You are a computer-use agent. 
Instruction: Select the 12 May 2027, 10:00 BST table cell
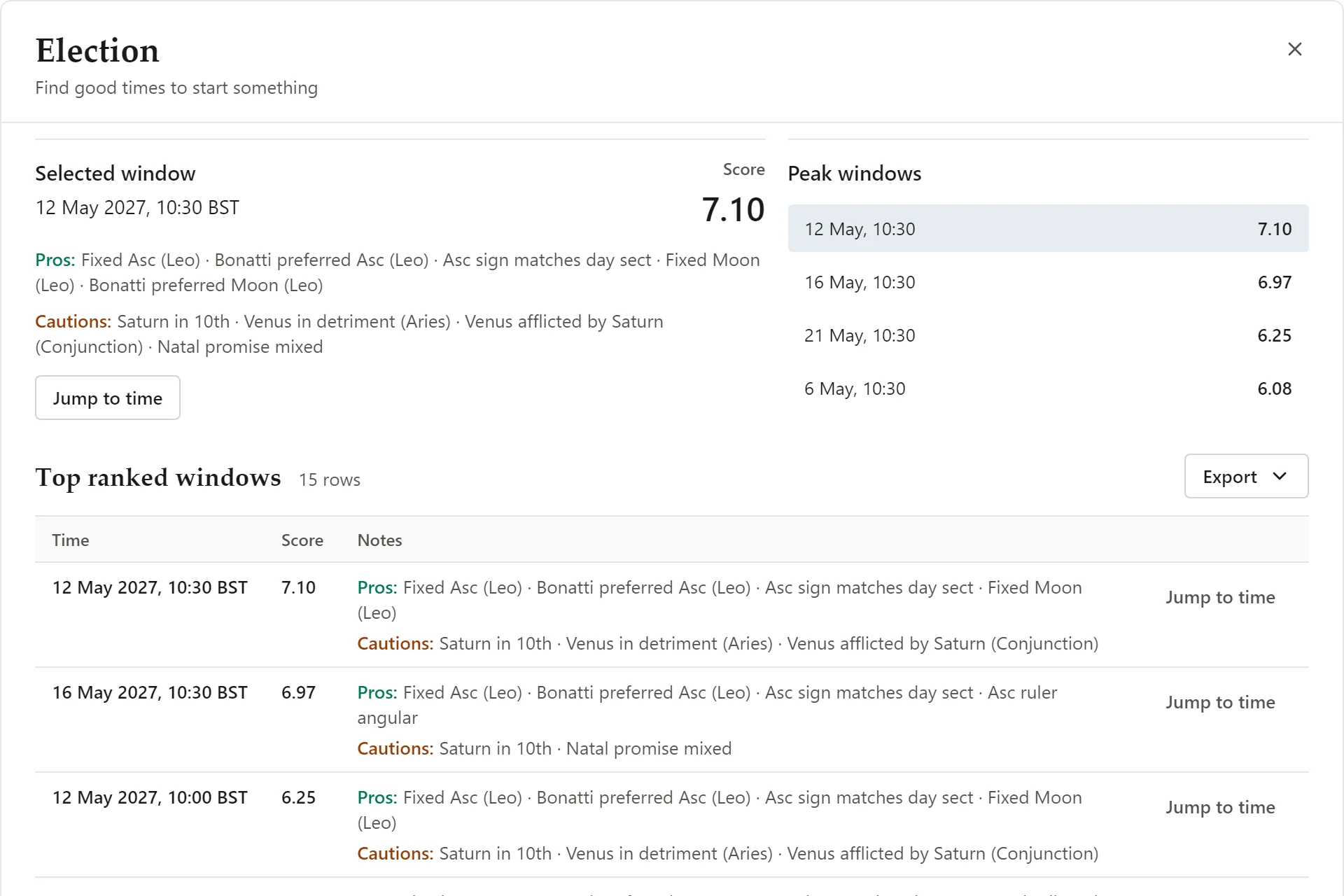(150, 797)
